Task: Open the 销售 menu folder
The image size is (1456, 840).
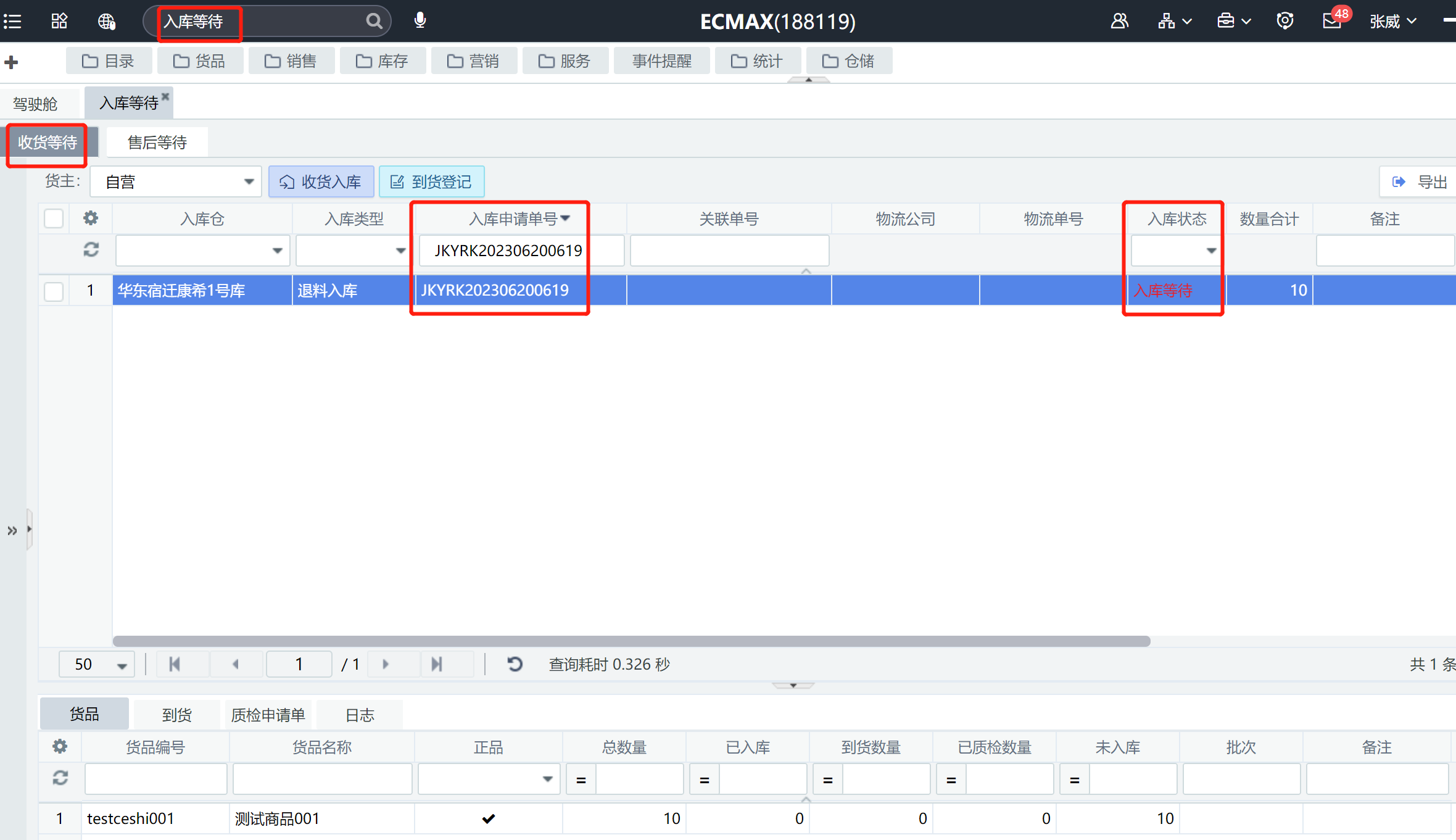Action: click(291, 61)
